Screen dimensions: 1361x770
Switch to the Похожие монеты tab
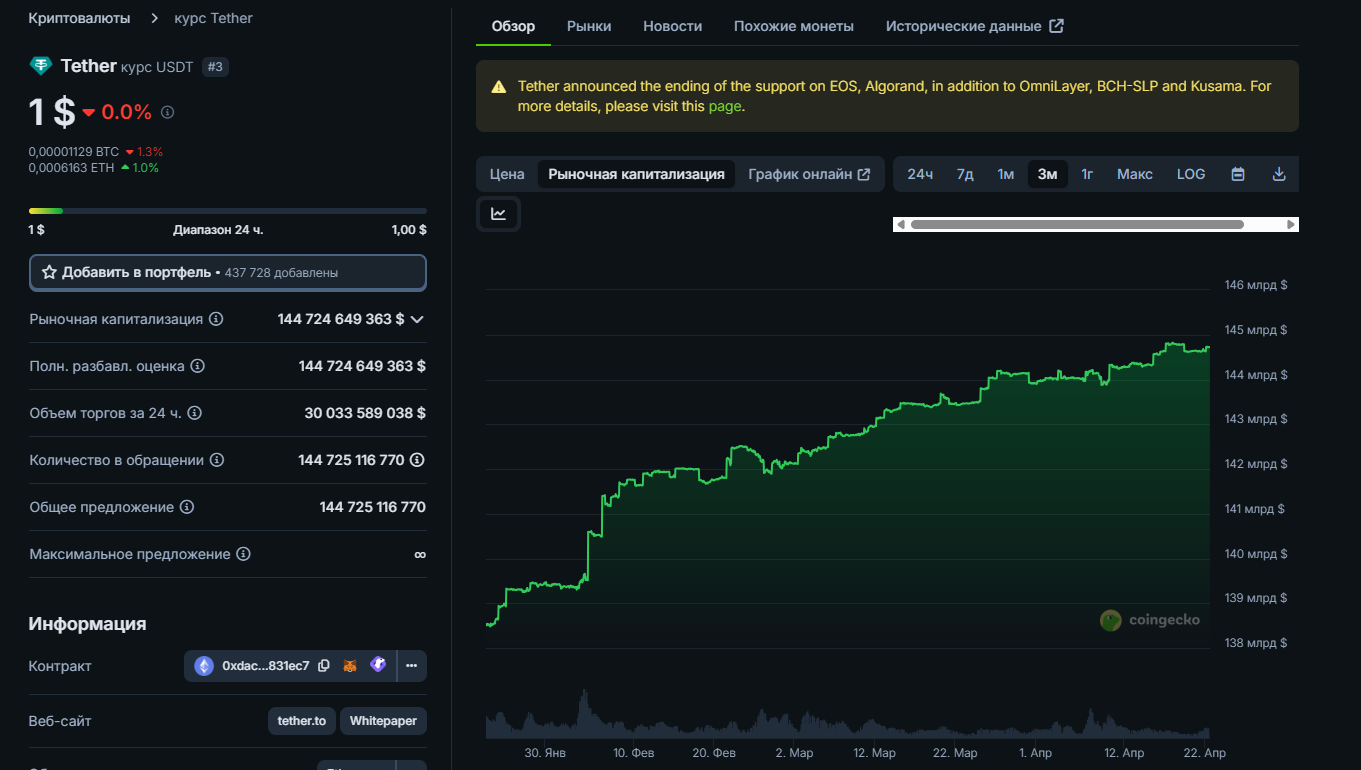click(x=793, y=26)
